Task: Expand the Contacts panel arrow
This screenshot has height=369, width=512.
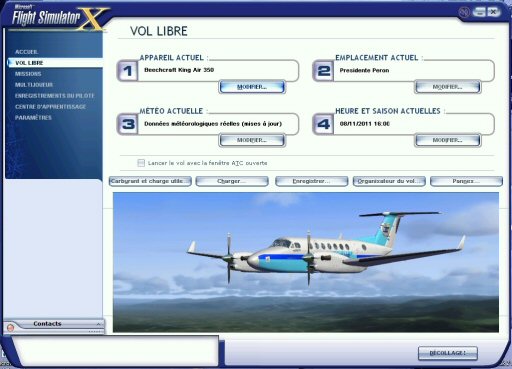Action: click(x=98, y=324)
